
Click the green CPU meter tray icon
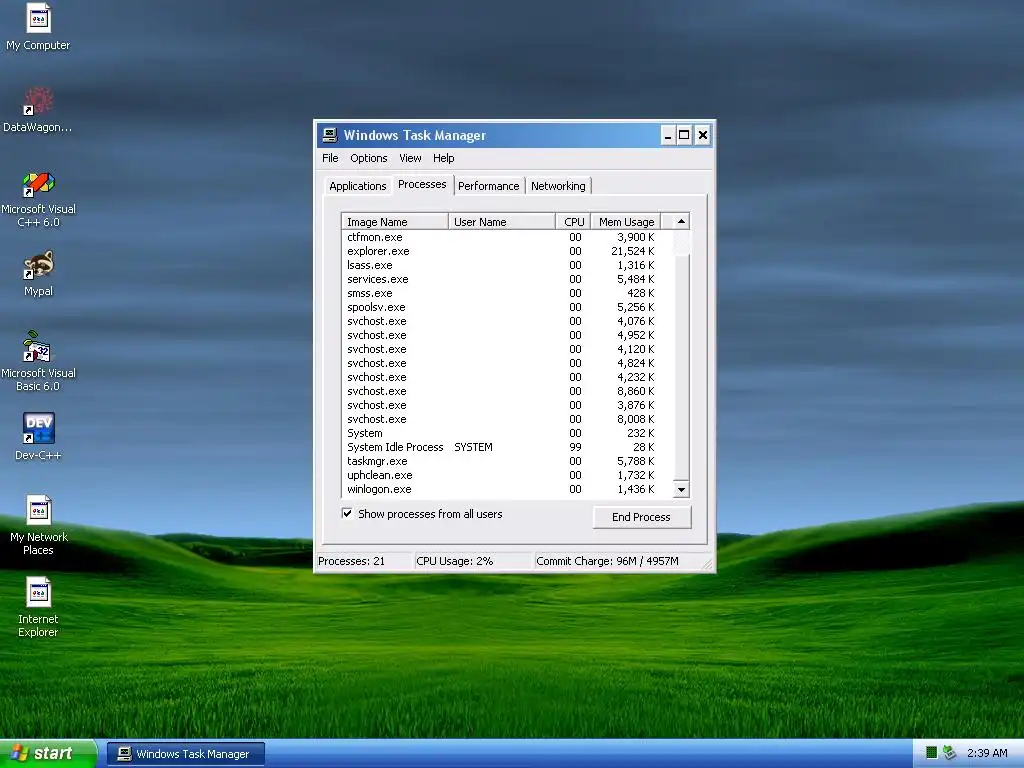(x=932, y=753)
